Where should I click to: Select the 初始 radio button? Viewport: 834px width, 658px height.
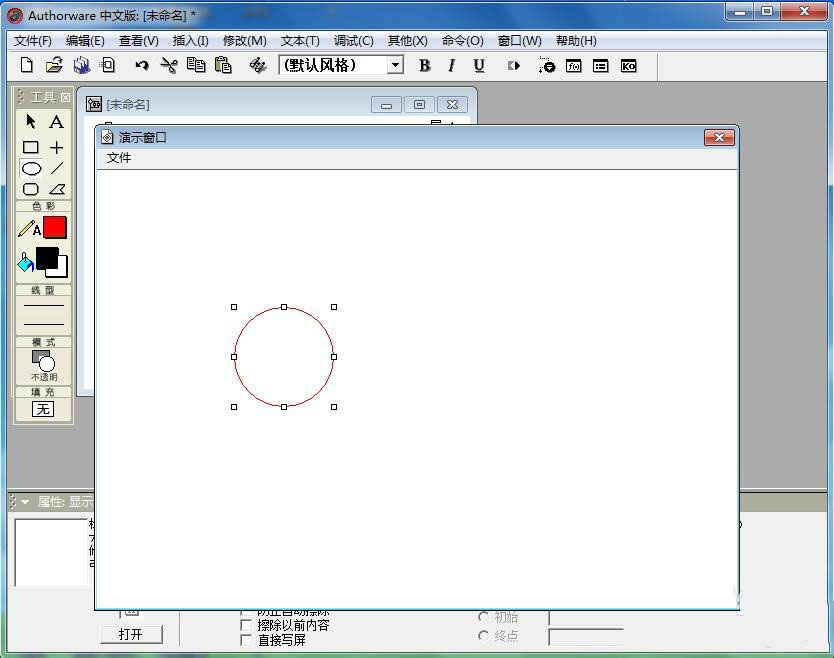pyautogui.click(x=484, y=617)
